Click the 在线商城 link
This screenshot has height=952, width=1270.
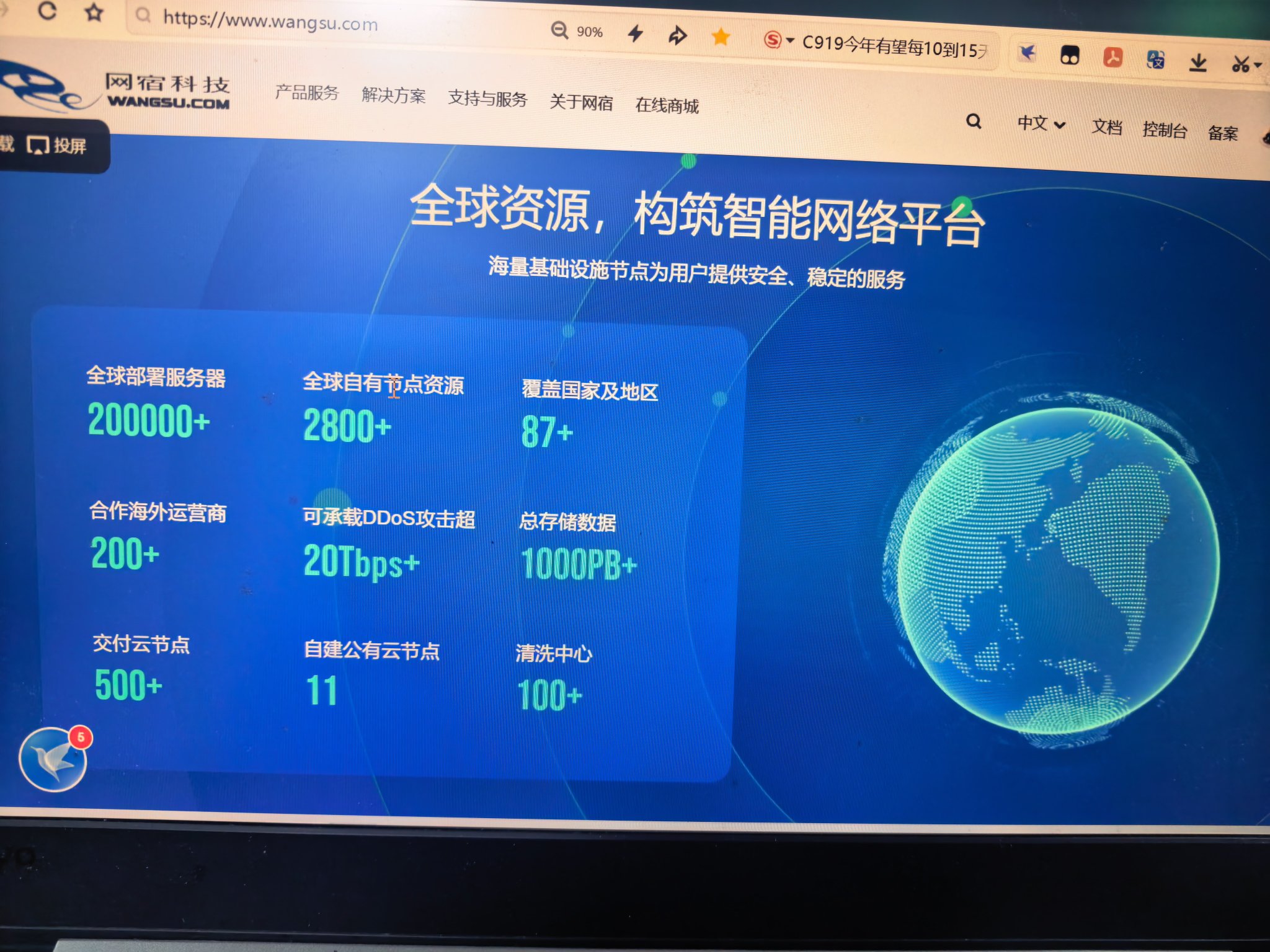click(x=667, y=105)
